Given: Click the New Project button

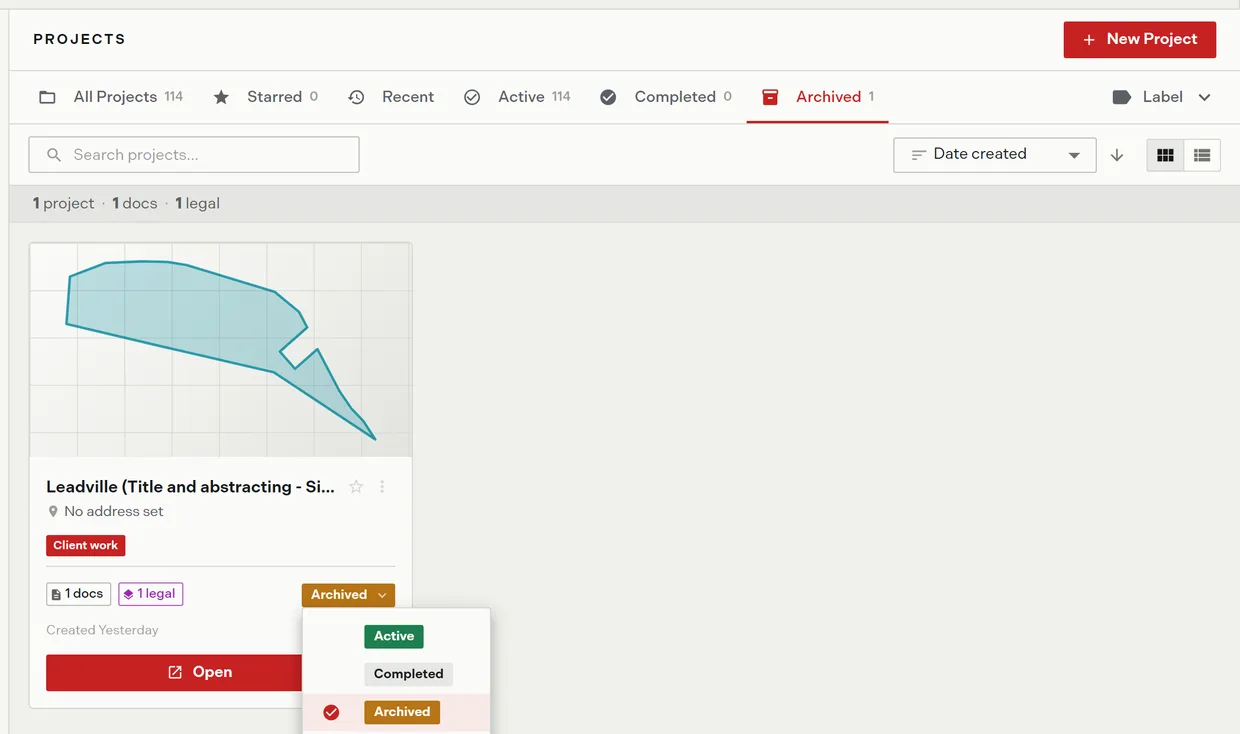Looking at the screenshot, I should [x=1139, y=39].
